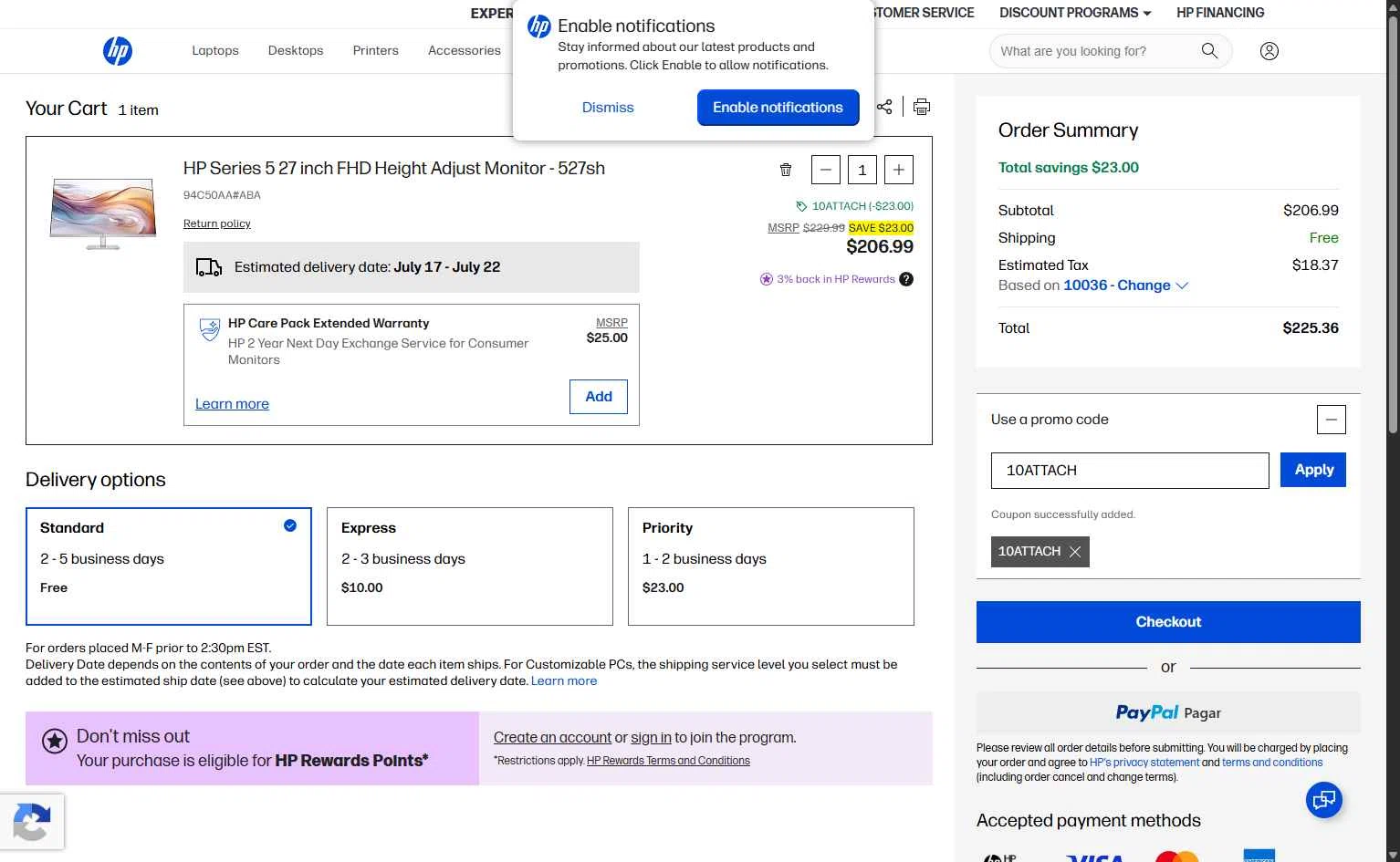The width and height of the screenshot is (1400, 862).
Task: Click the 10ATTACH (-$23.00) discount tag
Action: (855, 206)
